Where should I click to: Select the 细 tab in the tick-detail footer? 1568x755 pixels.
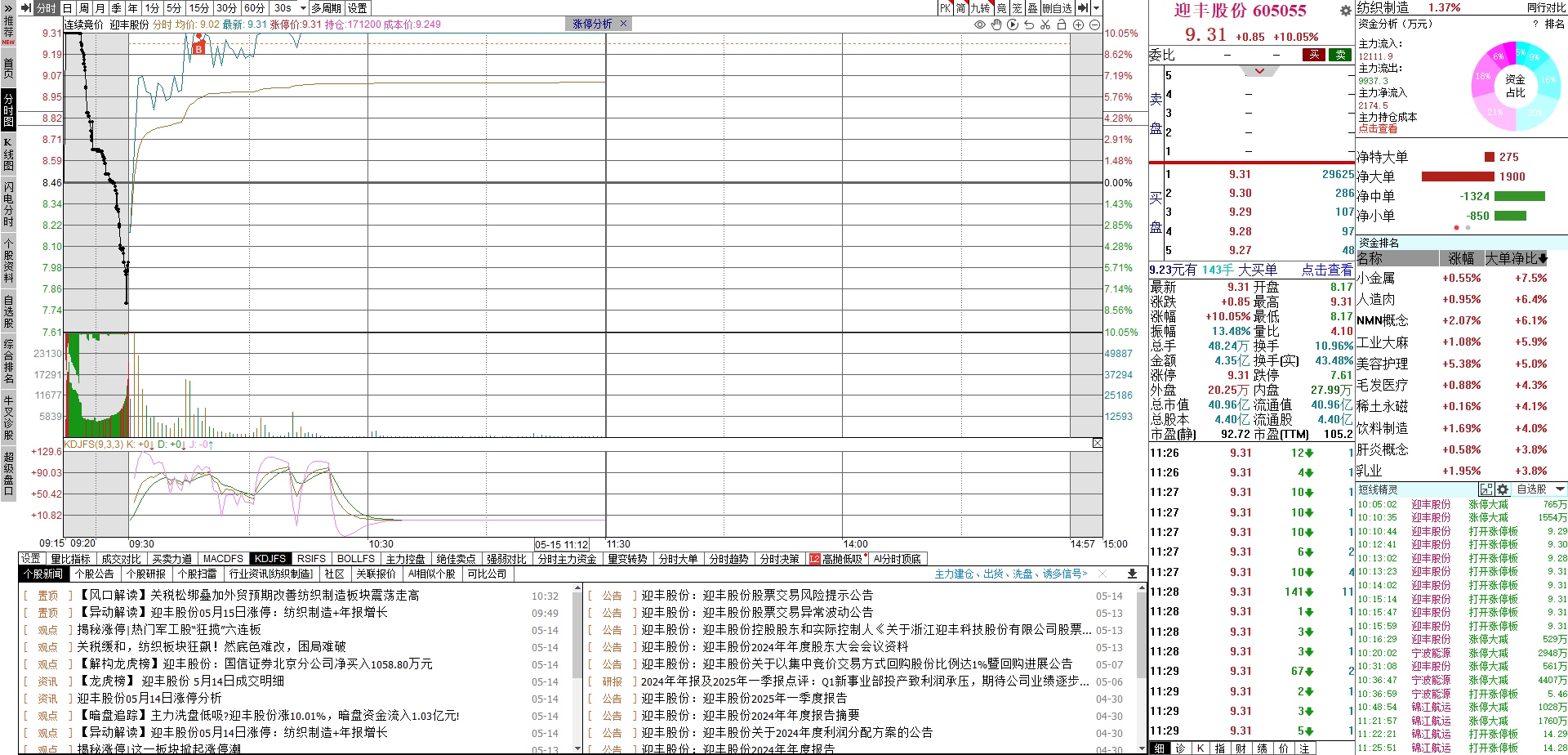(x=1159, y=748)
